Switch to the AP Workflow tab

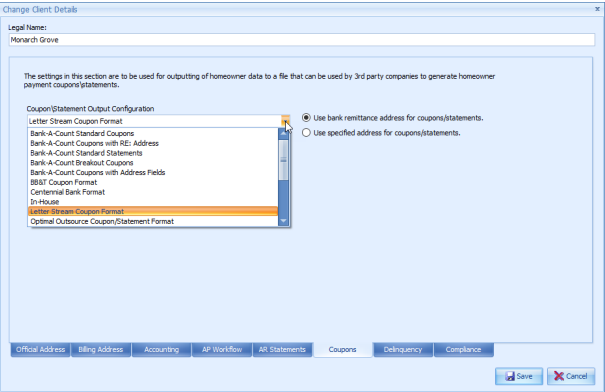coord(222,350)
